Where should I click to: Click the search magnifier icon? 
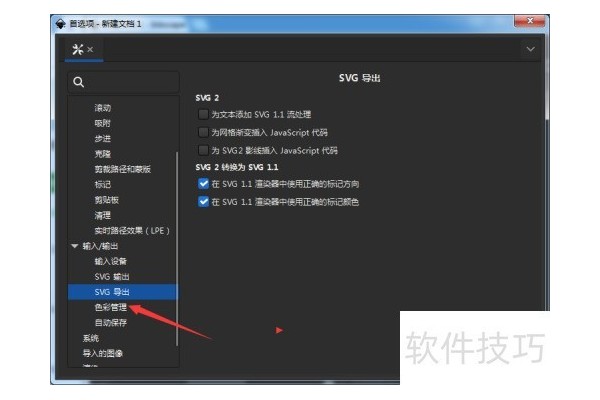tap(78, 82)
